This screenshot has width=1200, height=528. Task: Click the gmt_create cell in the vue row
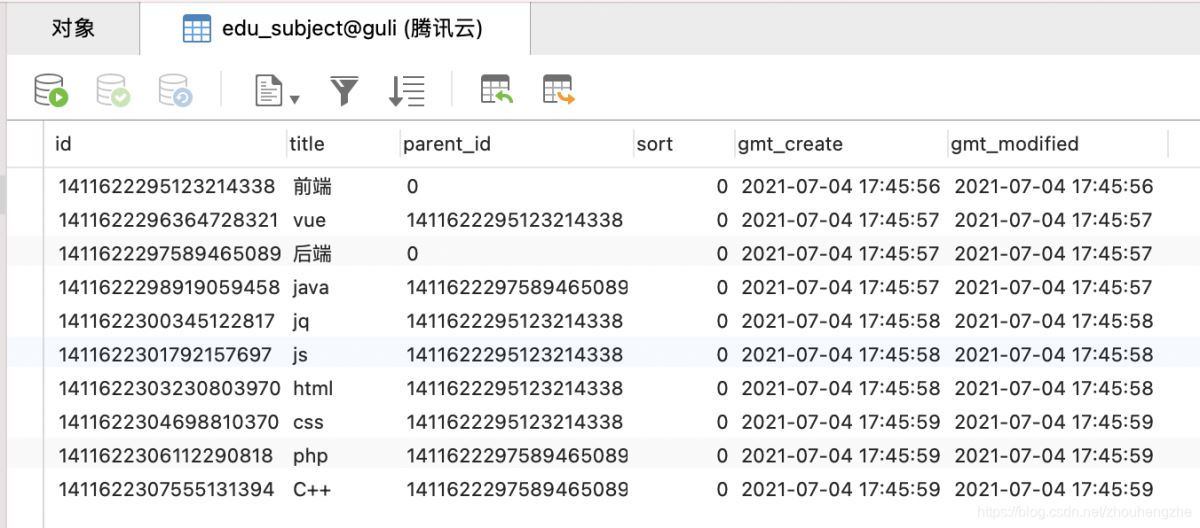pyautogui.click(x=841, y=220)
